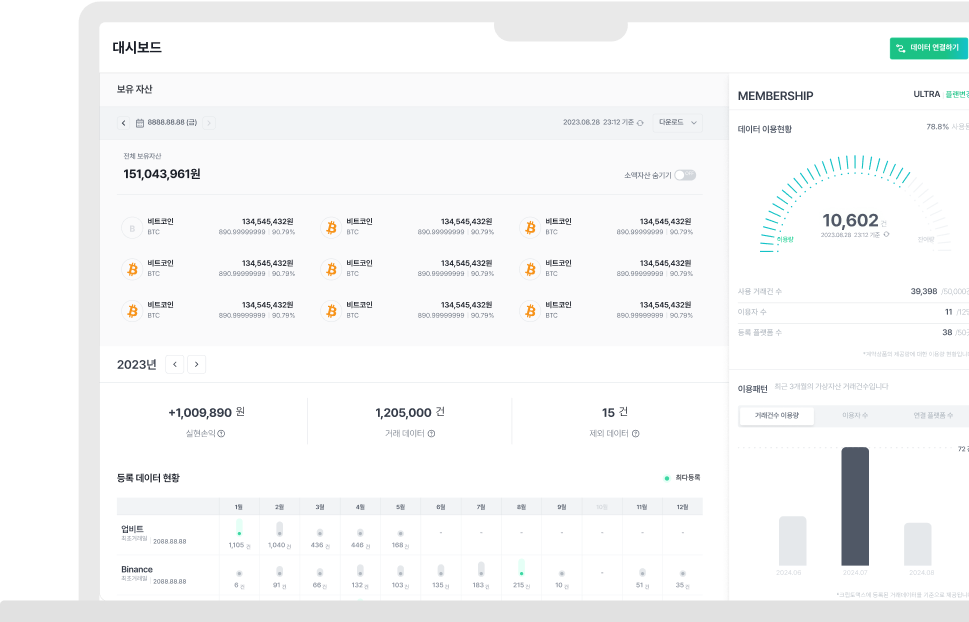Refresh the membership gauge timestamp under 10,602
The height and width of the screenshot is (622, 969).
click(x=886, y=234)
